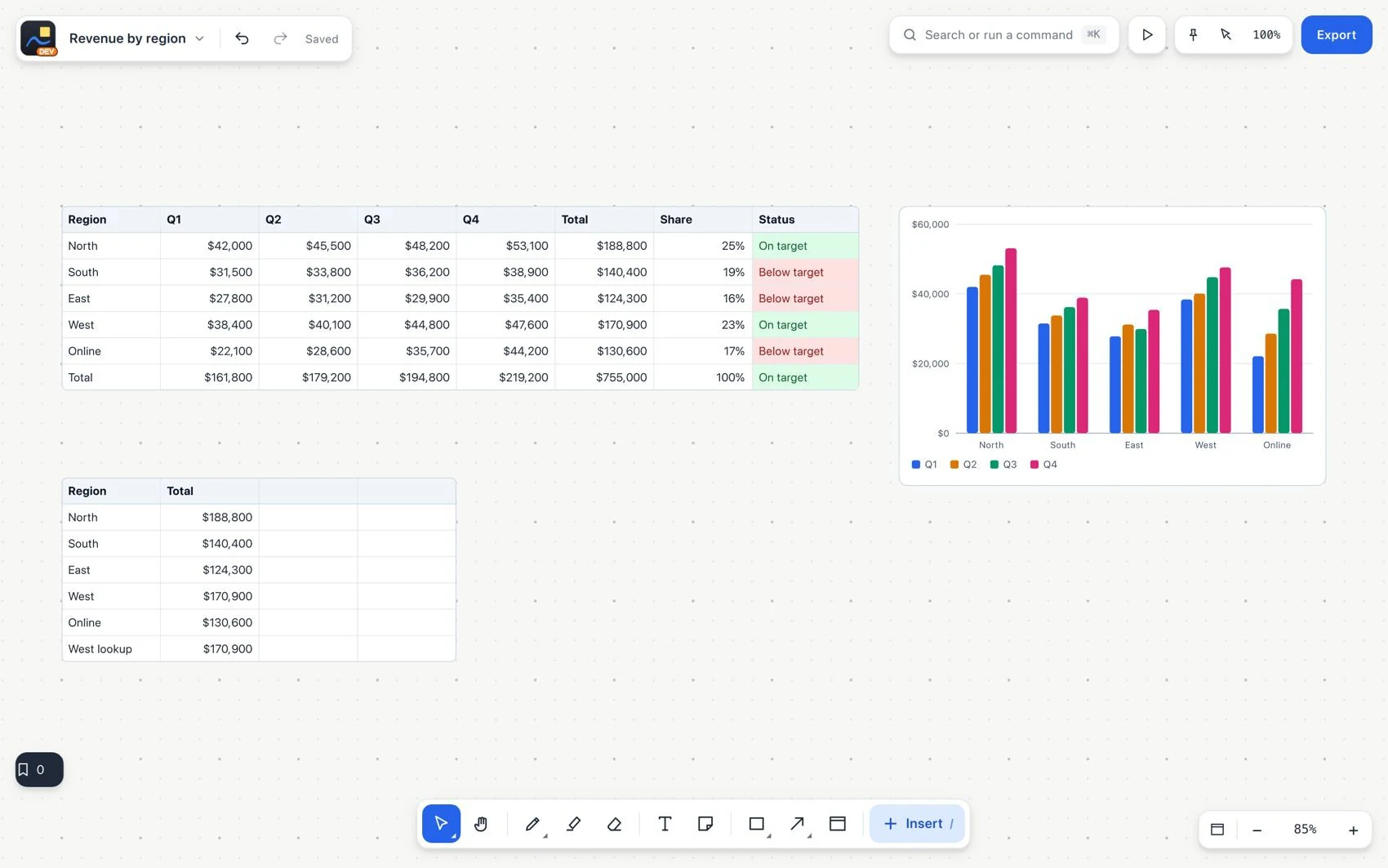Add a sticky note
1388x868 pixels.
pos(705,823)
